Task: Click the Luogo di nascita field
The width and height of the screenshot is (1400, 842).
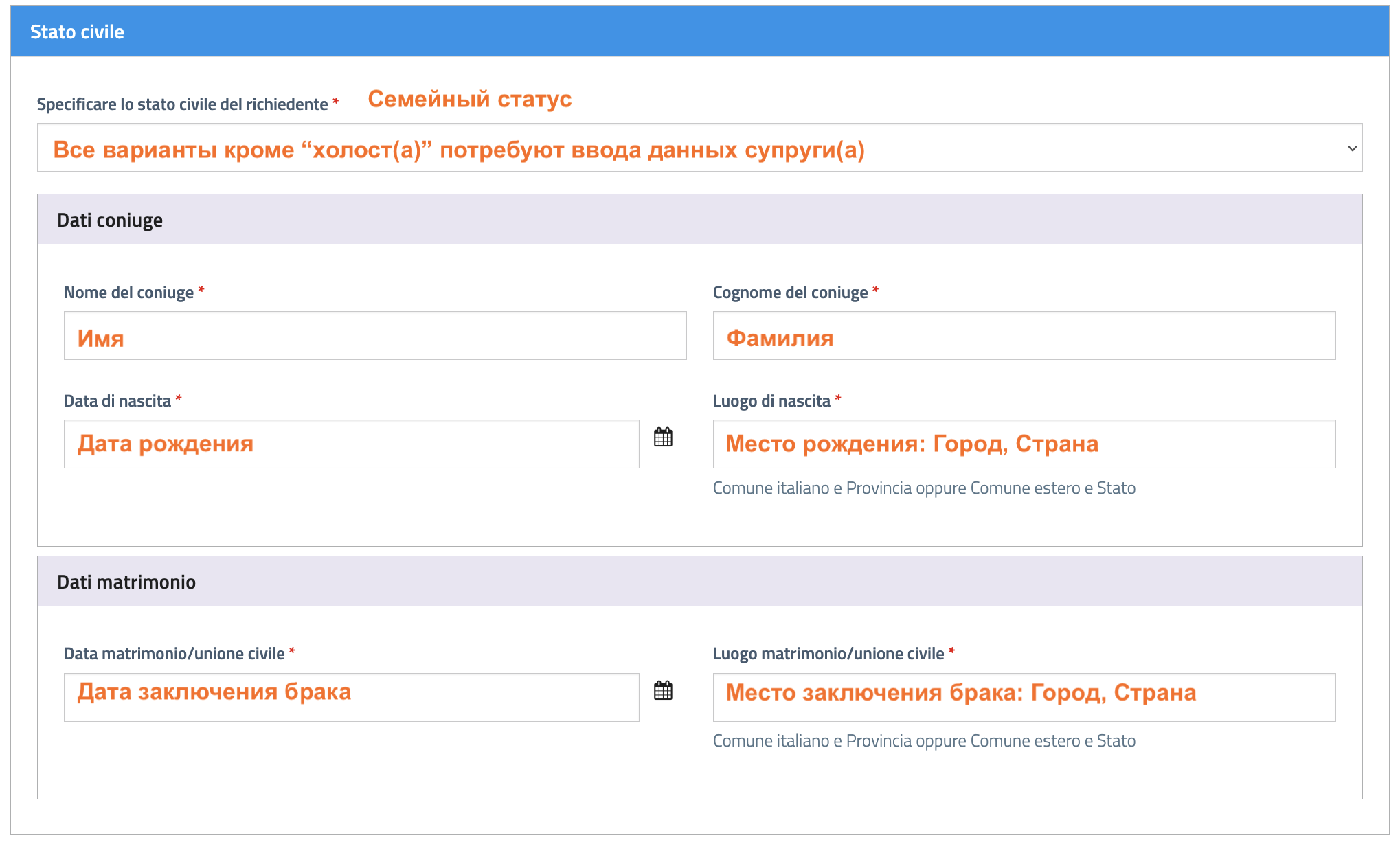Action: point(1024,444)
